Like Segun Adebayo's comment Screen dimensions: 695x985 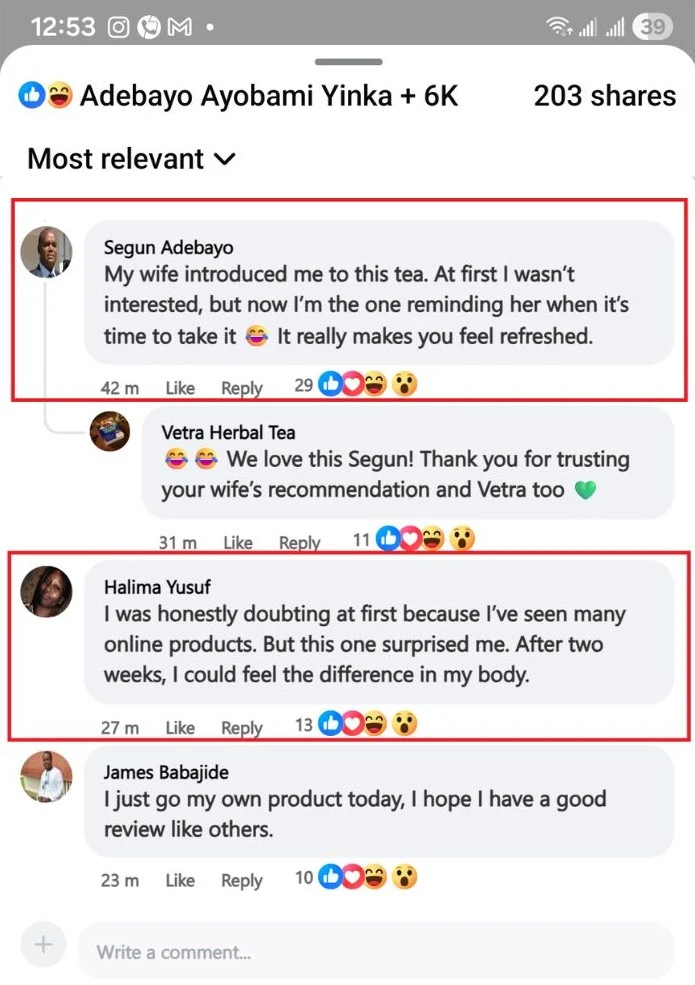pyautogui.click(x=180, y=387)
